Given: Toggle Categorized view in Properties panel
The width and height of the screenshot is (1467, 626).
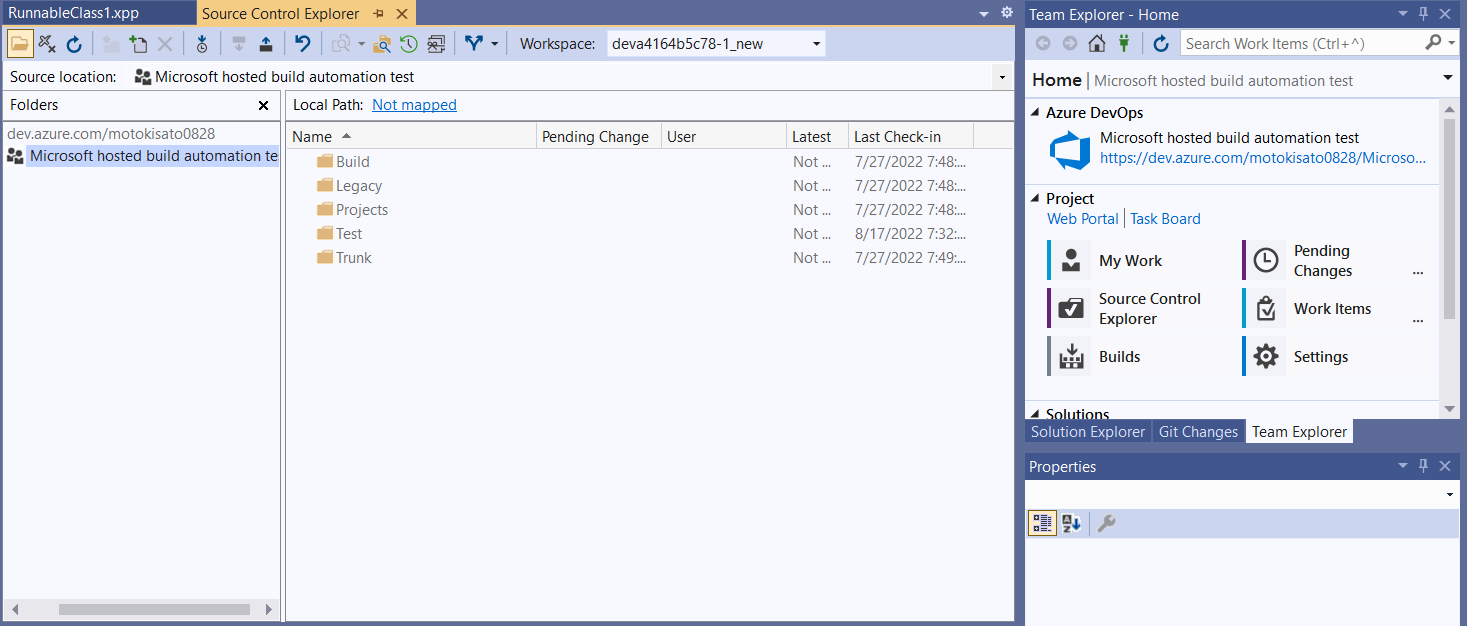Looking at the screenshot, I should (1042, 523).
